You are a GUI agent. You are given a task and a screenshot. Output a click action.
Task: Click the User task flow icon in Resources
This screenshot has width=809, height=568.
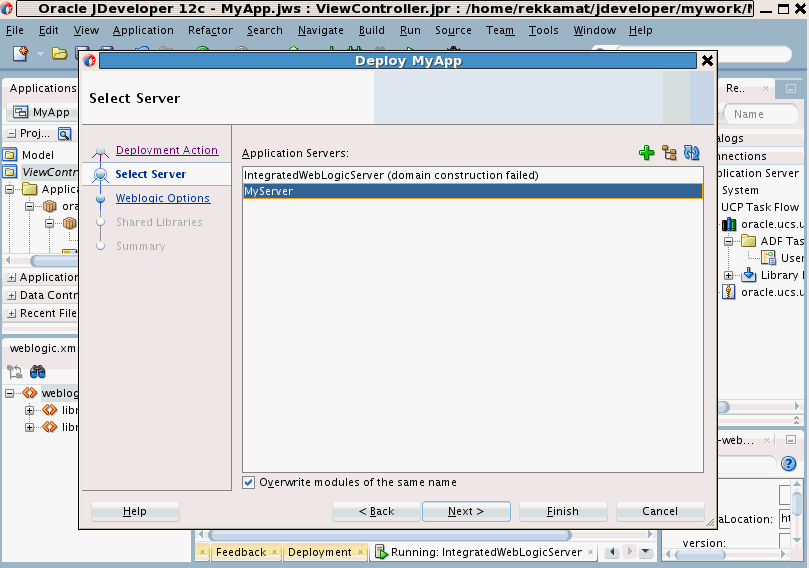pyautogui.click(x=769, y=258)
